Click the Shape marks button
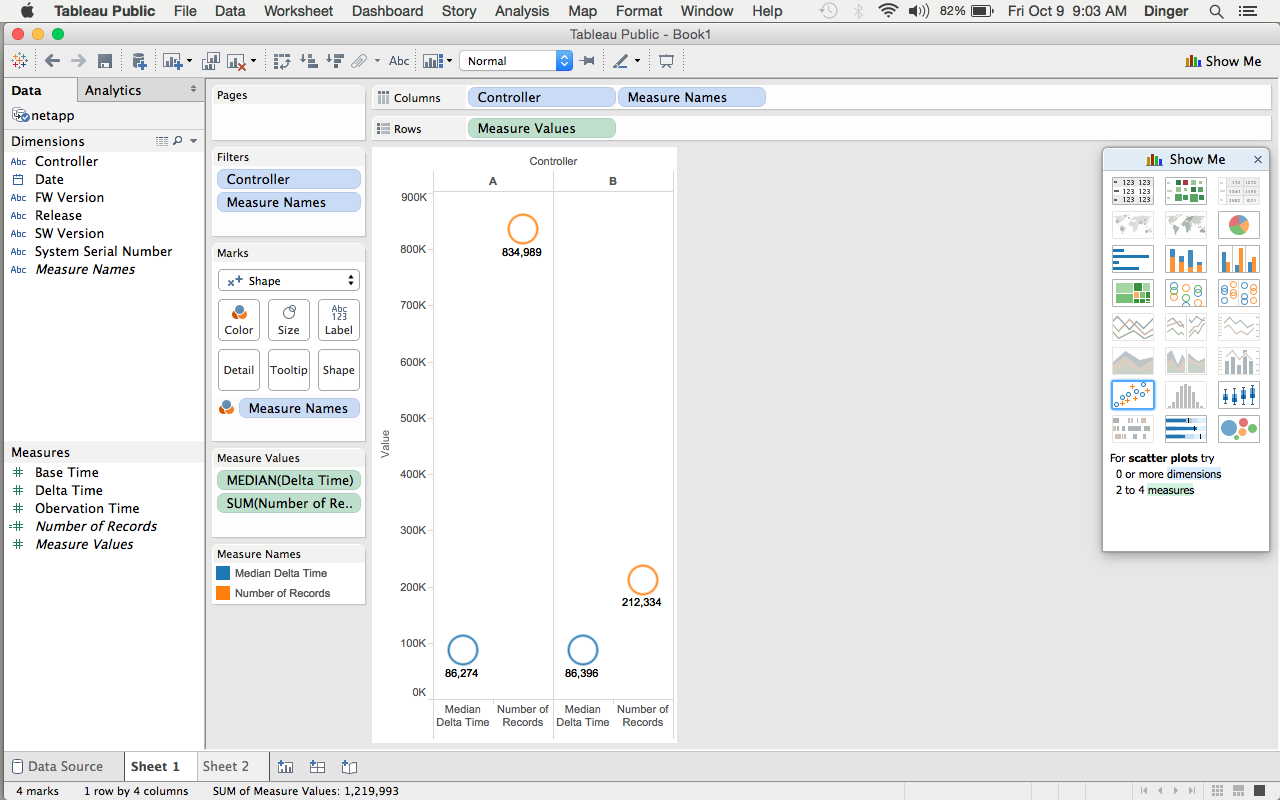This screenshot has width=1280, height=800. pos(339,370)
